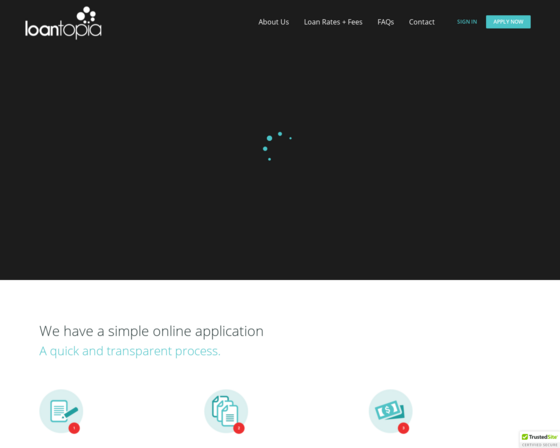Click the bubbles above the loantopia wordmark

click(86, 15)
